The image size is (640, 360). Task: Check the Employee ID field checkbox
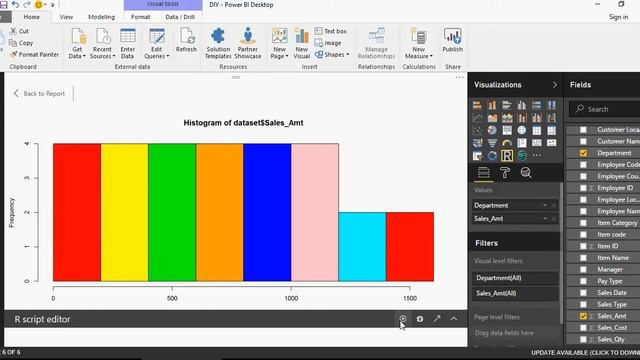pos(583,188)
